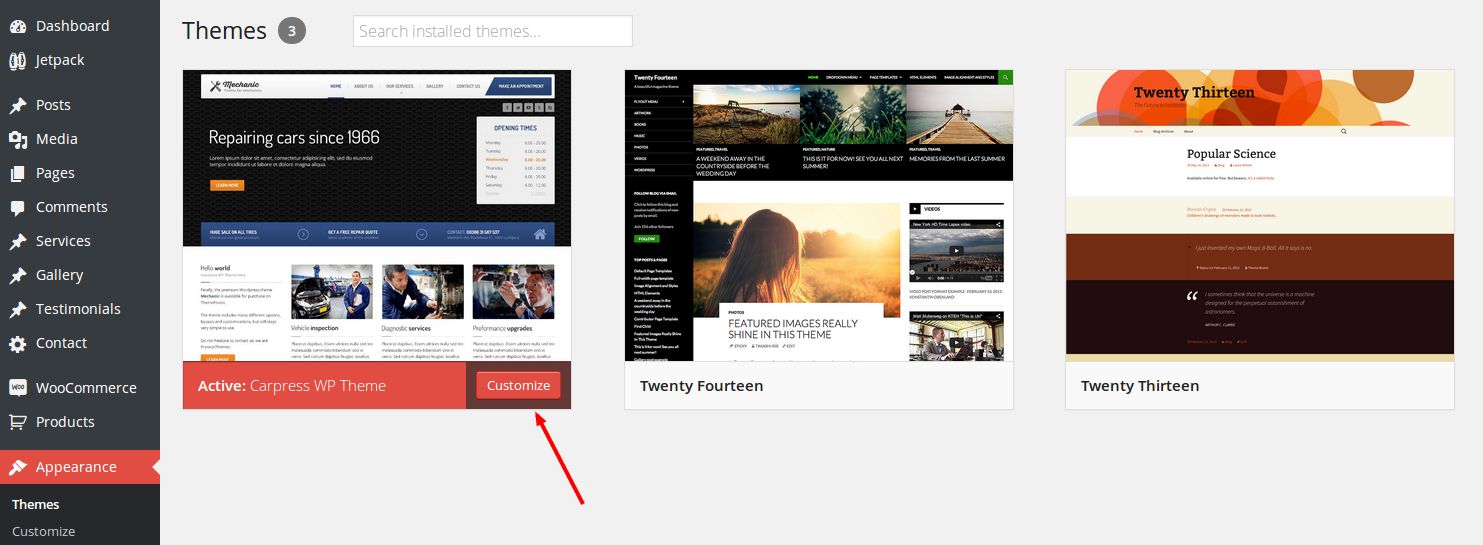Click the theme count badge showing 3
This screenshot has width=1483, height=545.
[x=292, y=31]
